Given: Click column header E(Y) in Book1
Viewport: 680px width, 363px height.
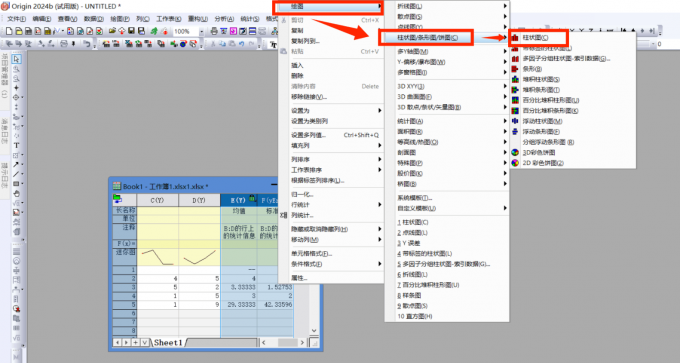Looking at the screenshot, I should click(239, 200).
